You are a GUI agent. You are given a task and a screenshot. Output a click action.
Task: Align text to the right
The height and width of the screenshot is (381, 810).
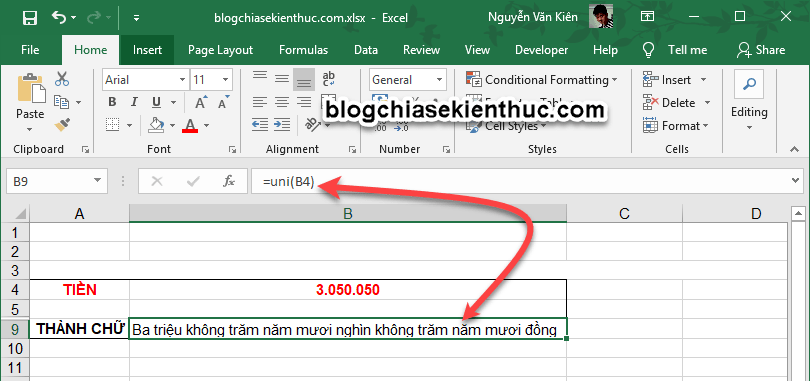(x=304, y=102)
